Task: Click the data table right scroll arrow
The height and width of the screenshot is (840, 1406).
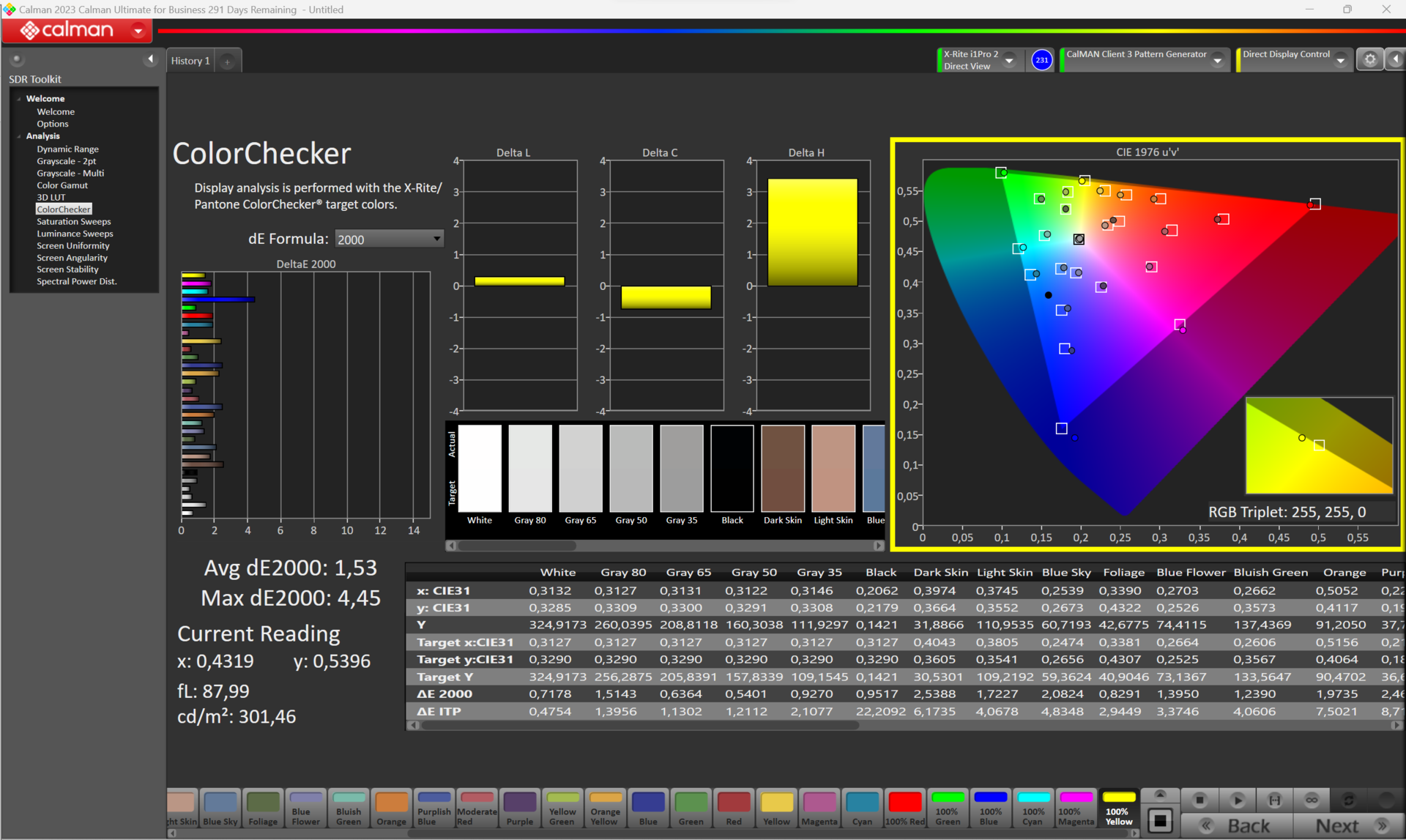Action: click(1396, 725)
